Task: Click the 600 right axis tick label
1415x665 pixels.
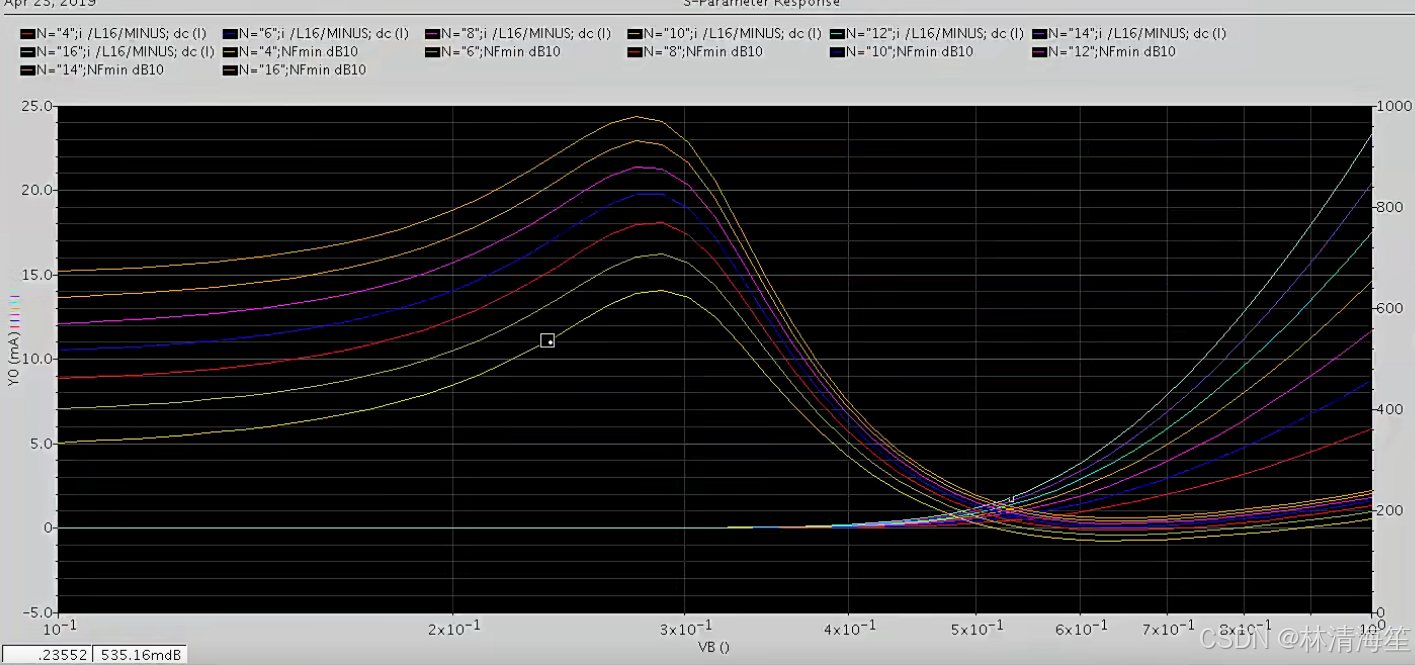Action: [1389, 308]
